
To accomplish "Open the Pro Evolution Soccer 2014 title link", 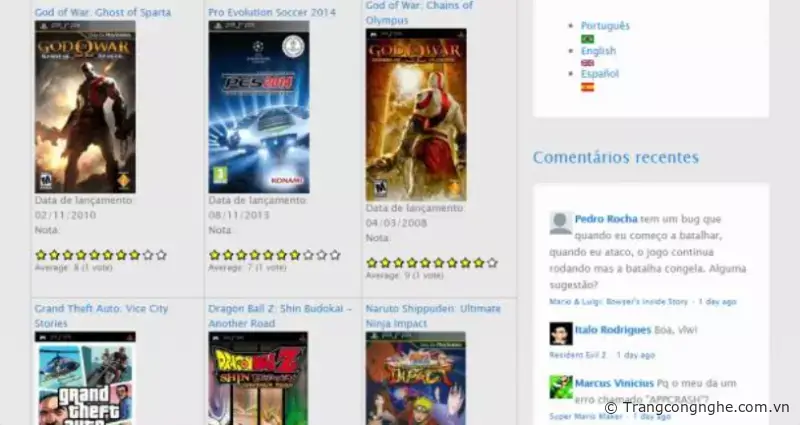I will (x=272, y=12).
